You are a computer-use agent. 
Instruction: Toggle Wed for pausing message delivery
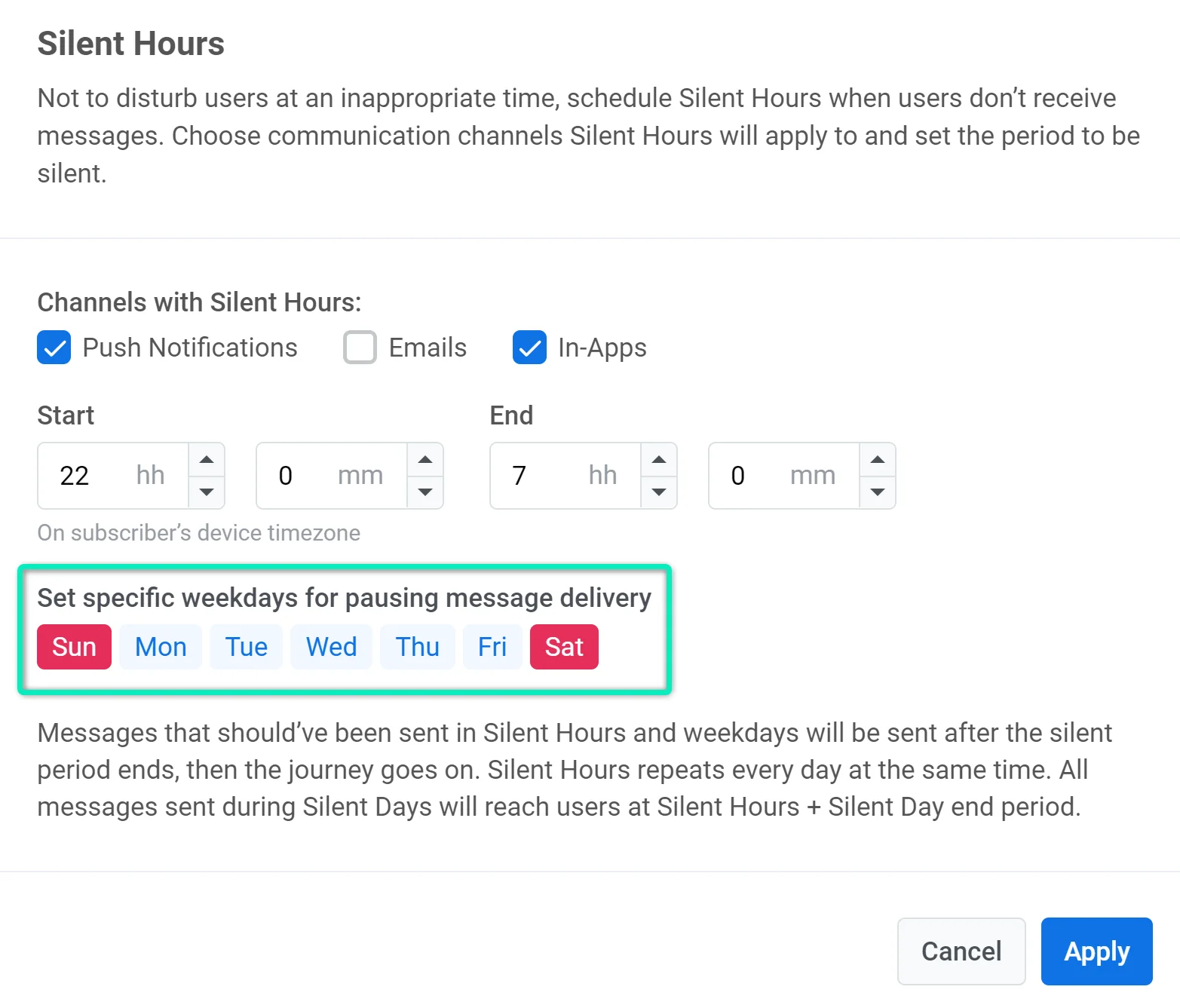(331, 647)
